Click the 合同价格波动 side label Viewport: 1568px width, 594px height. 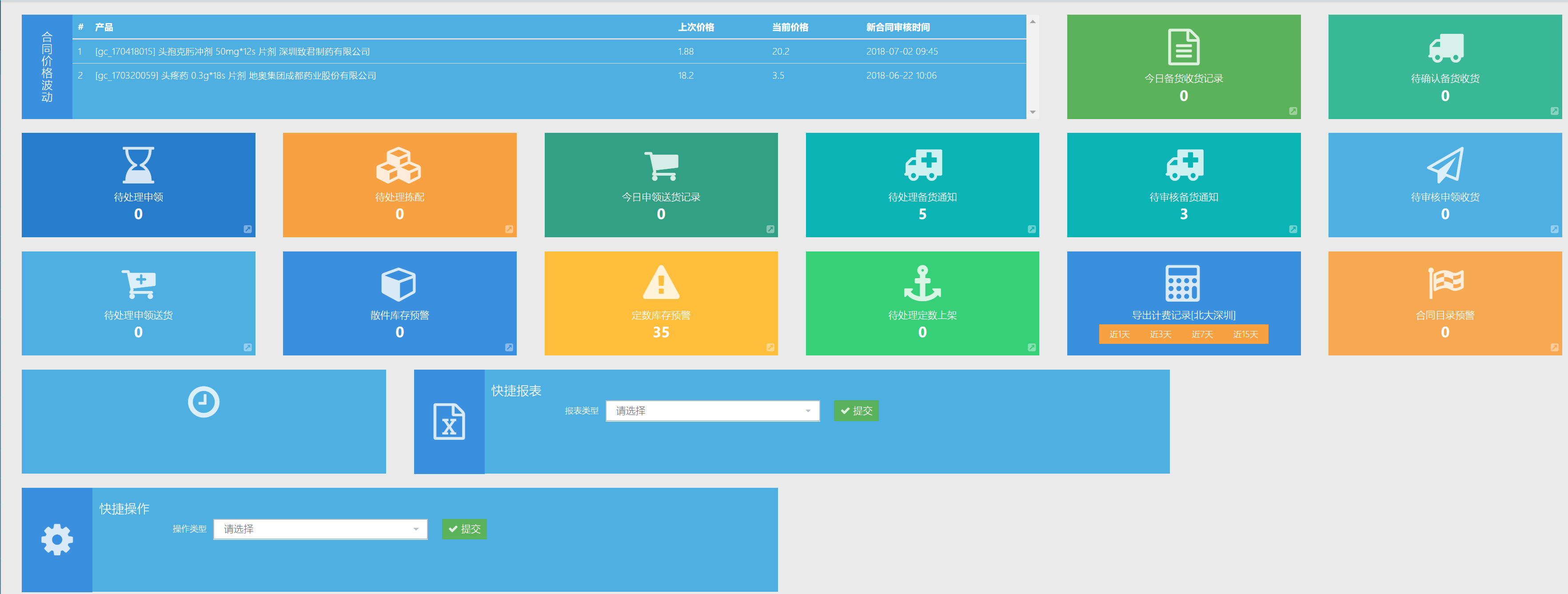pyautogui.click(x=47, y=67)
